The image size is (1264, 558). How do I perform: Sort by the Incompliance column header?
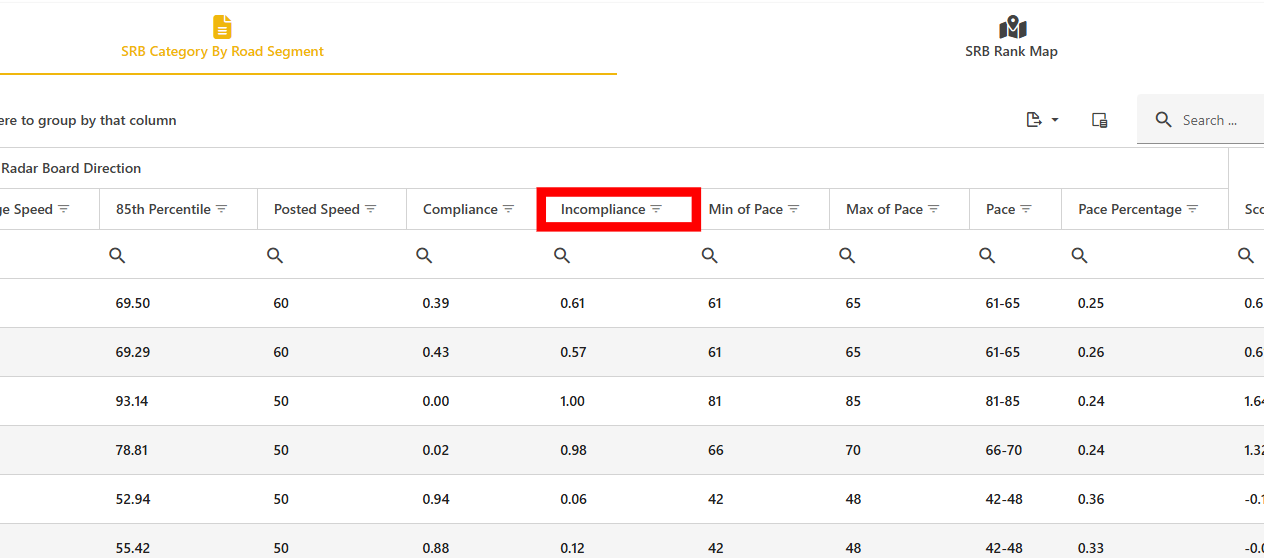pyautogui.click(x=602, y=209)
